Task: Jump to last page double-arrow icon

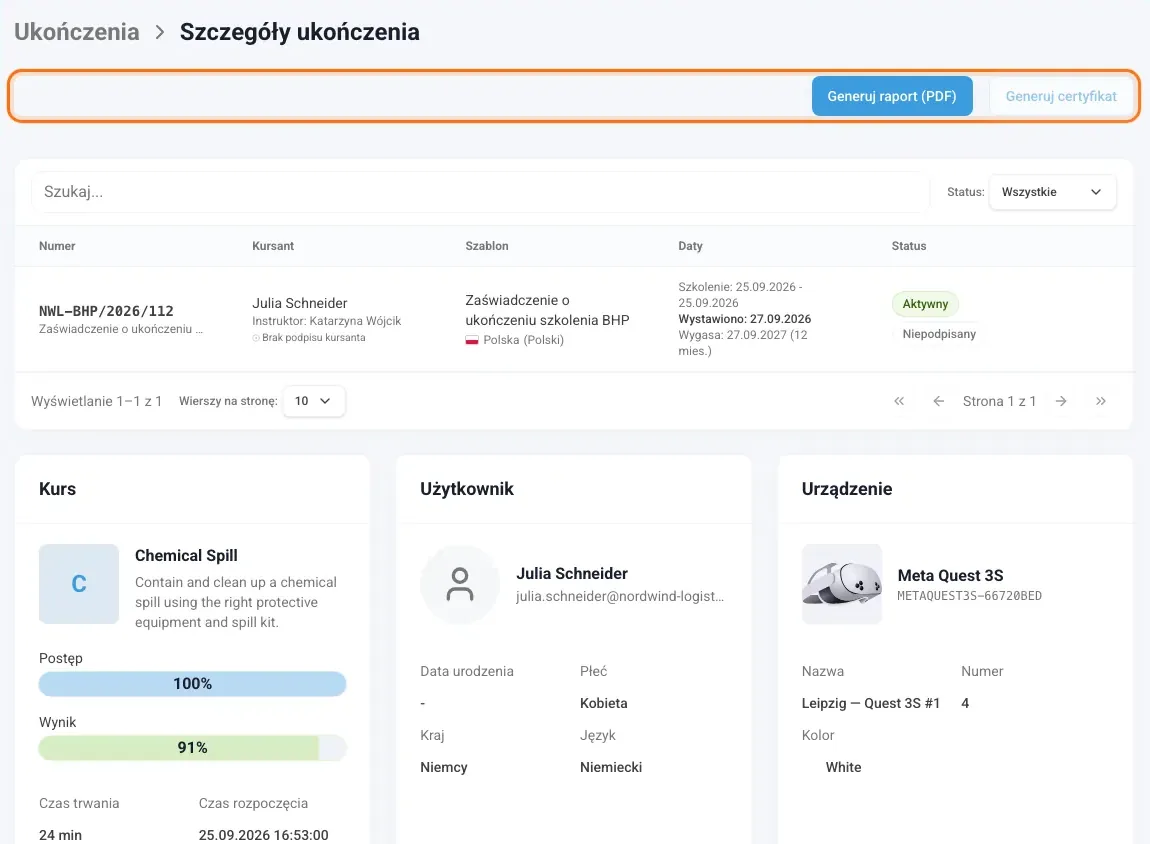Action: tap(1100, 401)
